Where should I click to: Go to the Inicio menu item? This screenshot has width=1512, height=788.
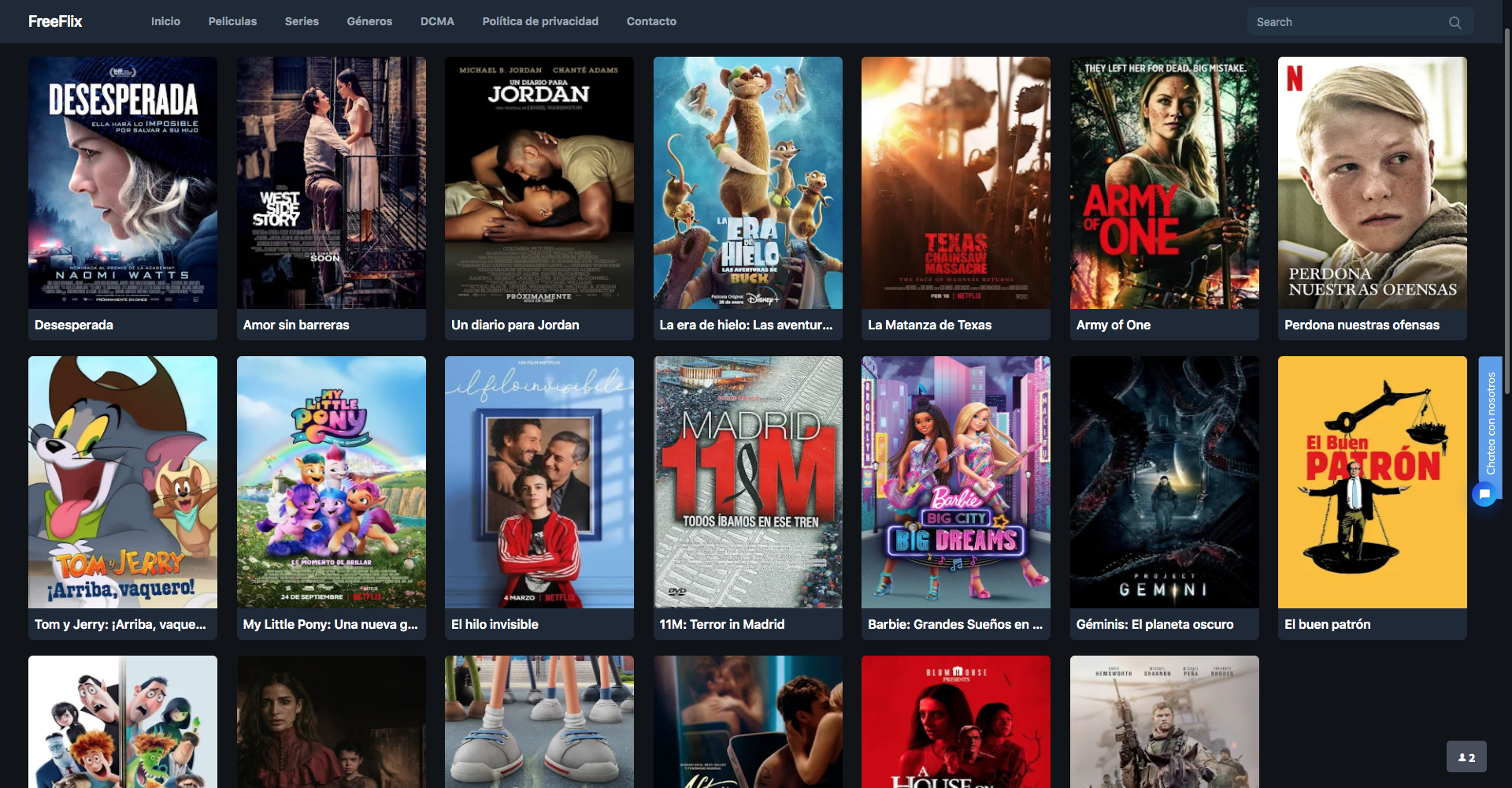(165, 21)
